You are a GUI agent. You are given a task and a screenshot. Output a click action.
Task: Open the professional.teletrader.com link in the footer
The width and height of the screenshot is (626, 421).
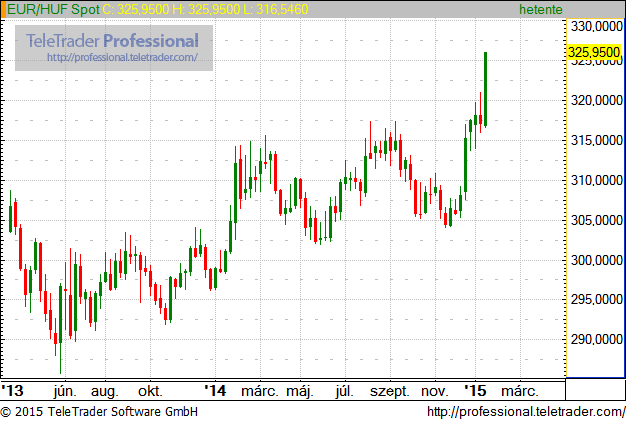coord(526,412)
